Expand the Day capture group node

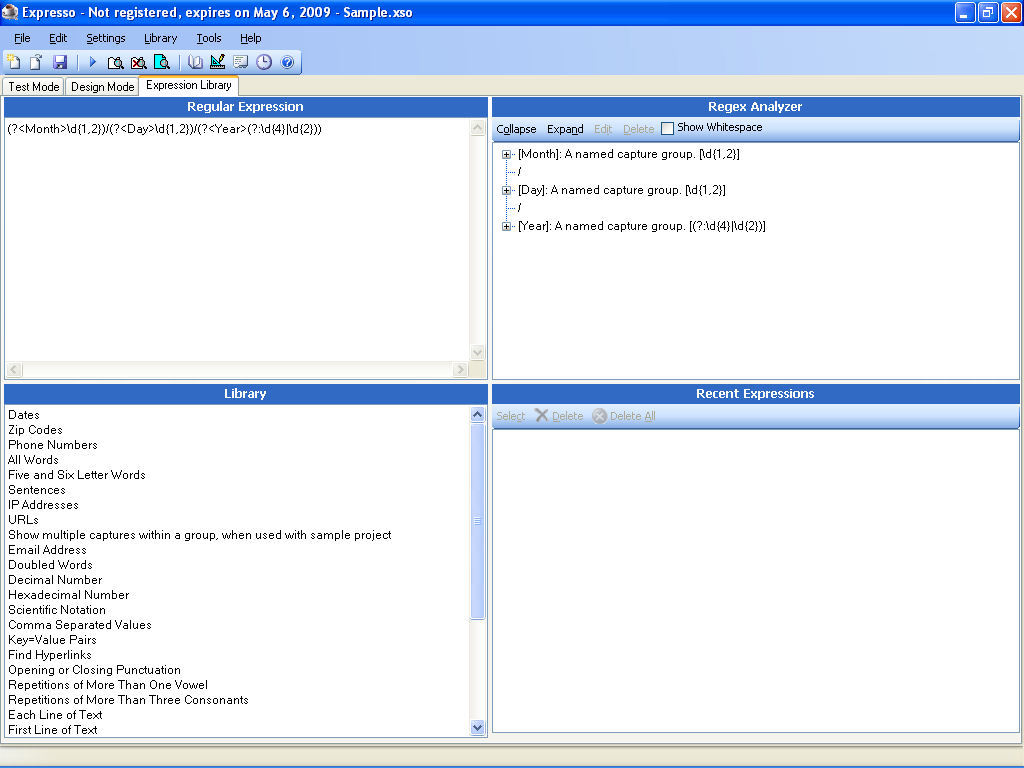[506, 190]
